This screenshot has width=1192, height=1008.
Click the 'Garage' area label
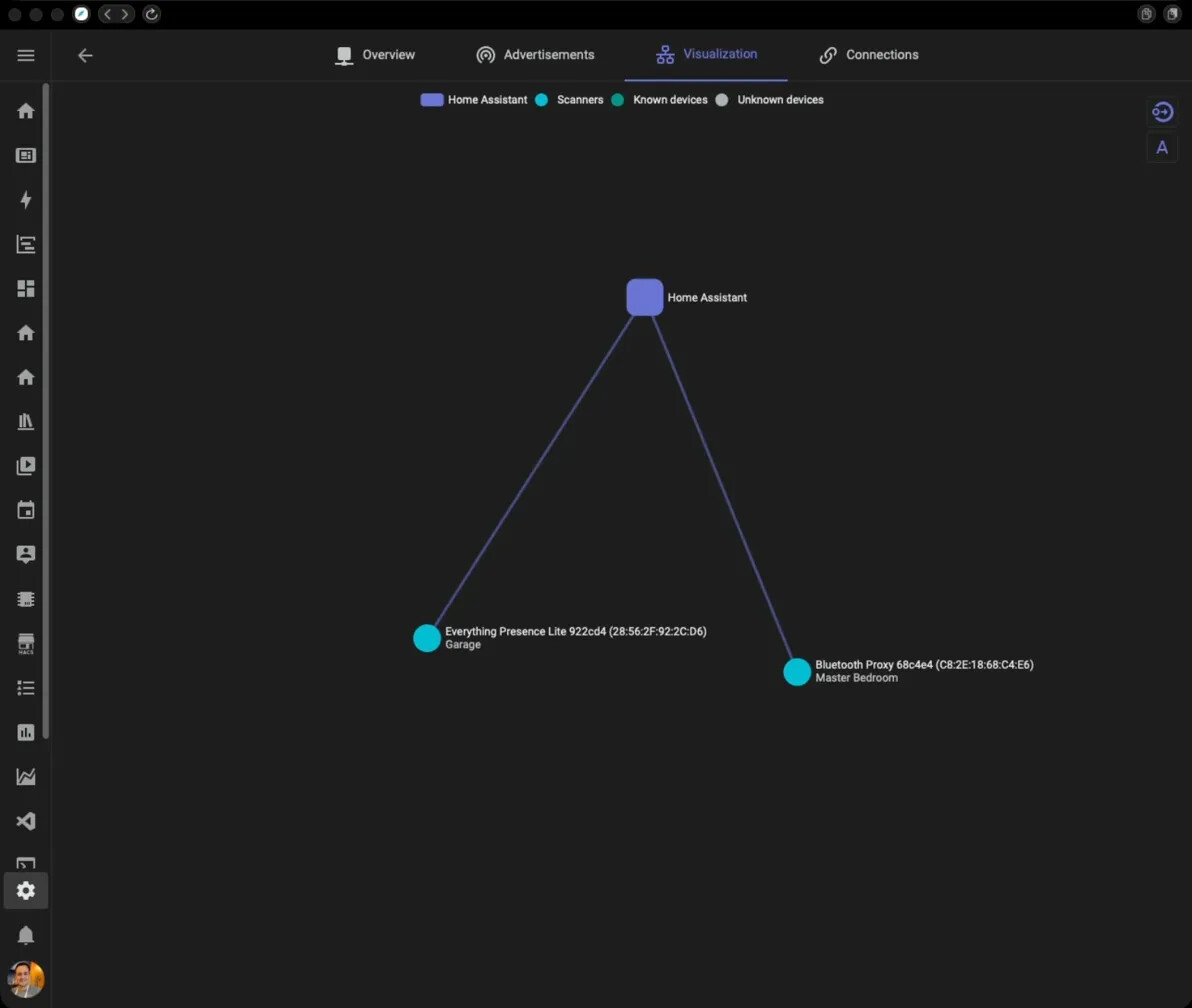click(x=463, y=644)
